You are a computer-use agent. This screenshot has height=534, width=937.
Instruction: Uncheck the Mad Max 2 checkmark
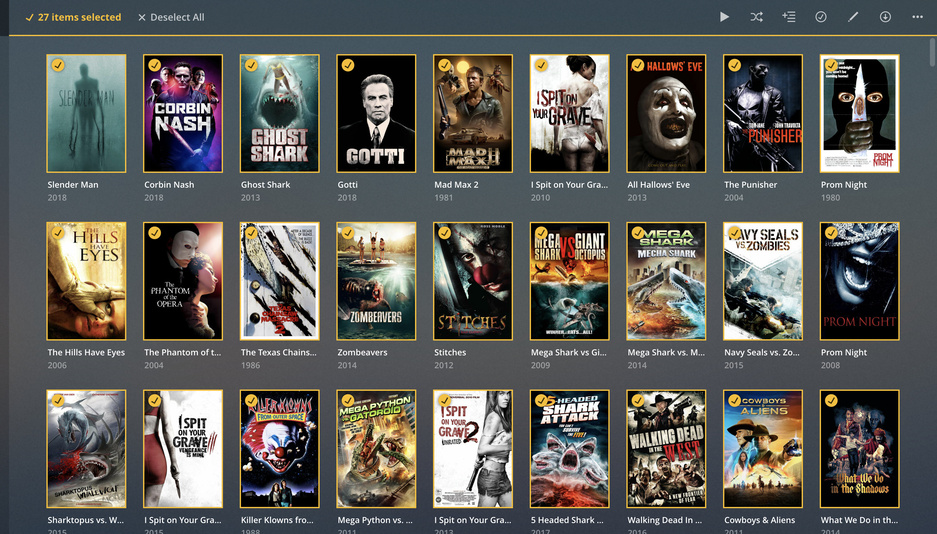445,65
